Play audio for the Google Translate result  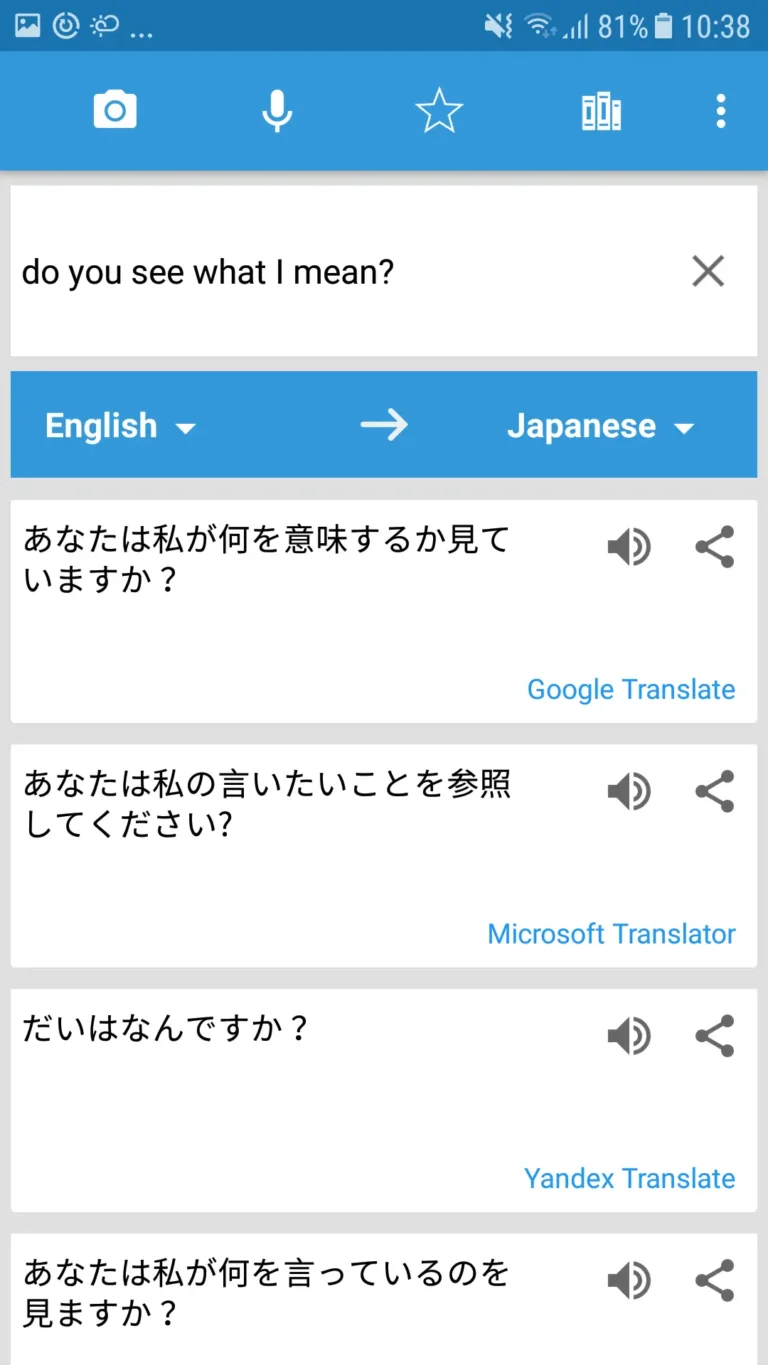(629, 547)
